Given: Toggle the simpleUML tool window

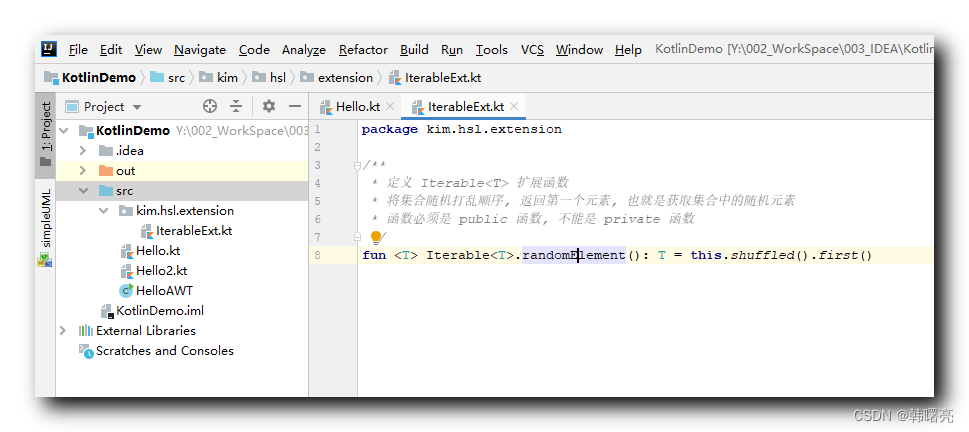Looking at the screenshot, I should (46, 226).
